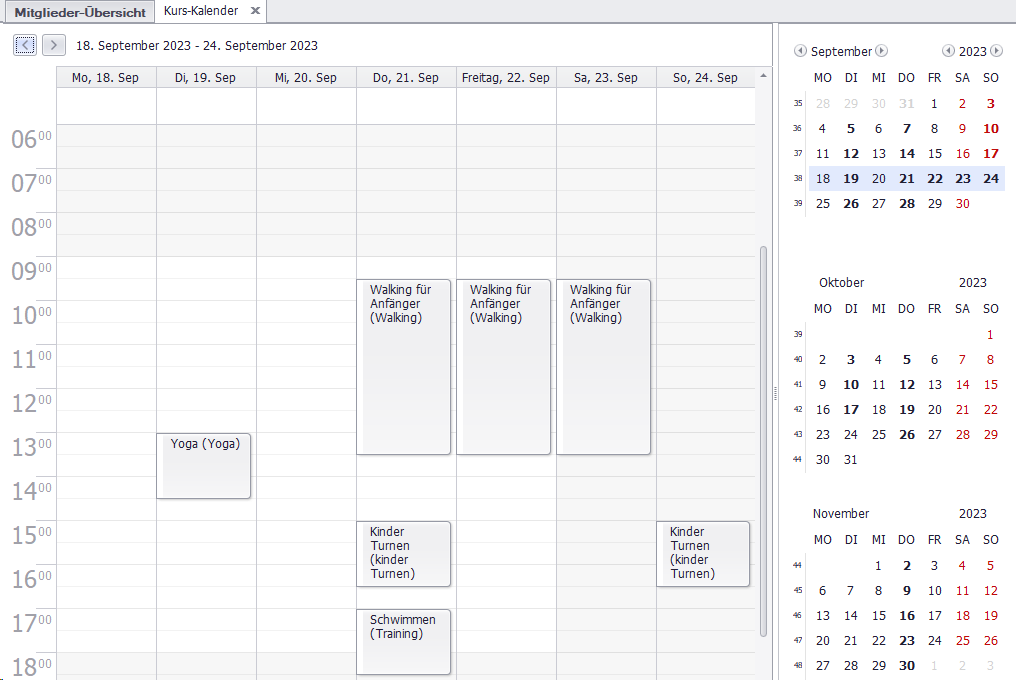
Task: Select Thursday's Walking für Anfänger event
Action: [x=404, y=367]
